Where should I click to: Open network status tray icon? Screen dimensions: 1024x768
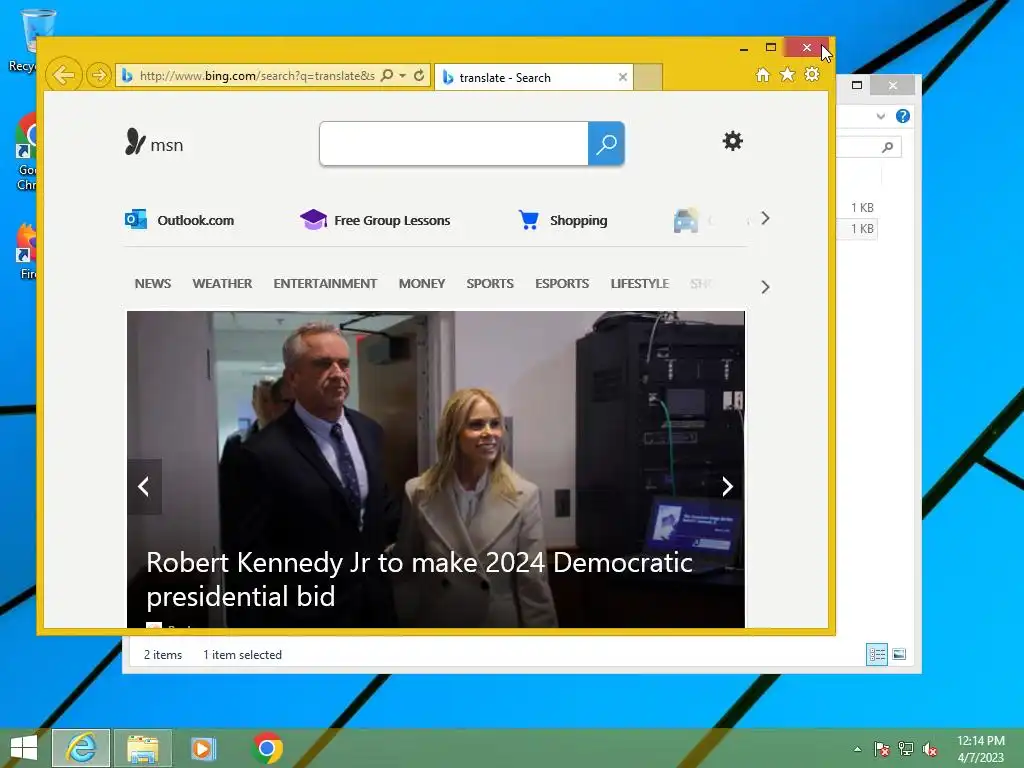[x=906, y=749]
